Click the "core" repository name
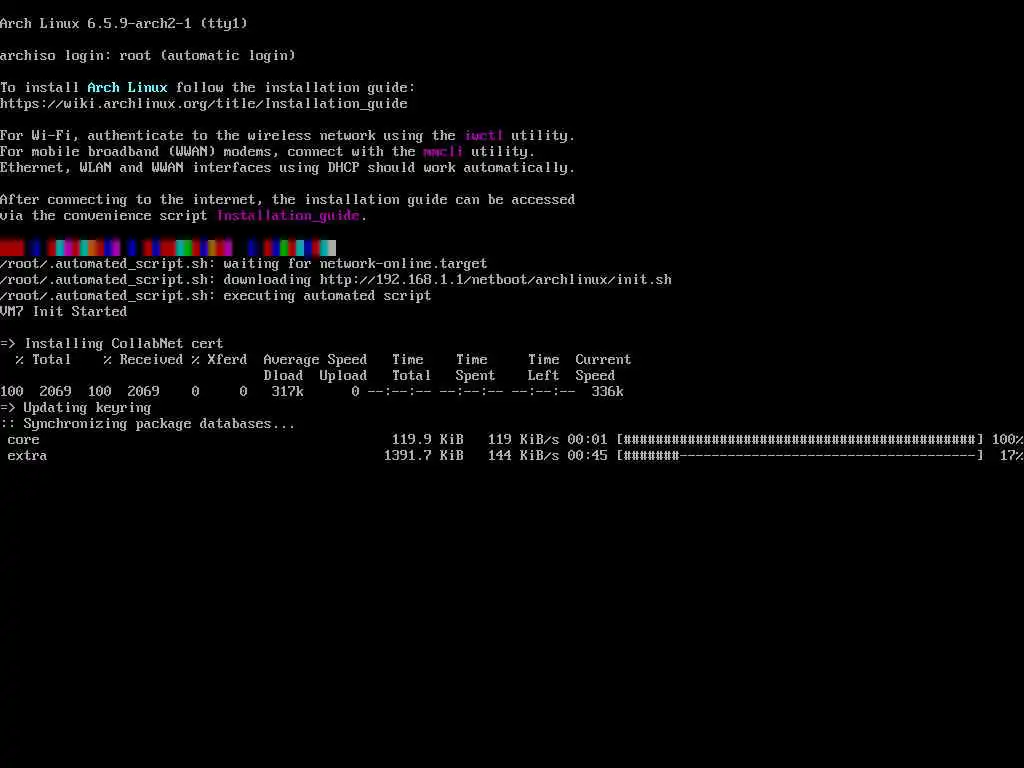This screenshot has width=1024, height=768. [24, 440]
